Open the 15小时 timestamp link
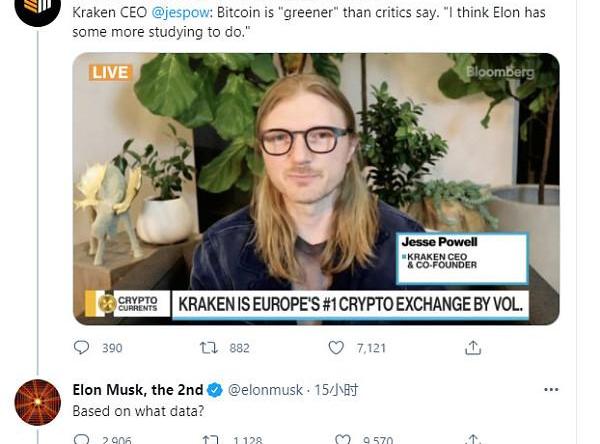 [x=336, y=390]
